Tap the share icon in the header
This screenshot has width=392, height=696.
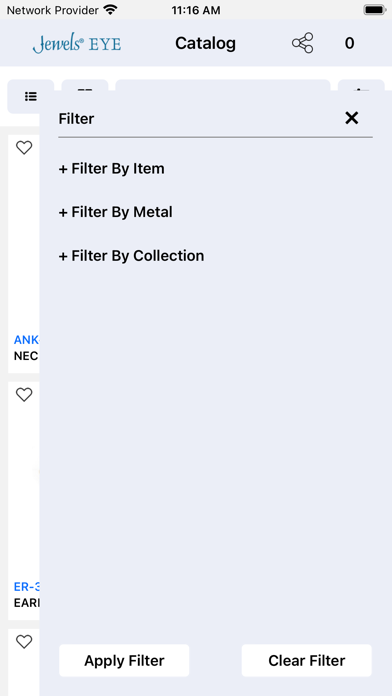(x=302, y=43)
